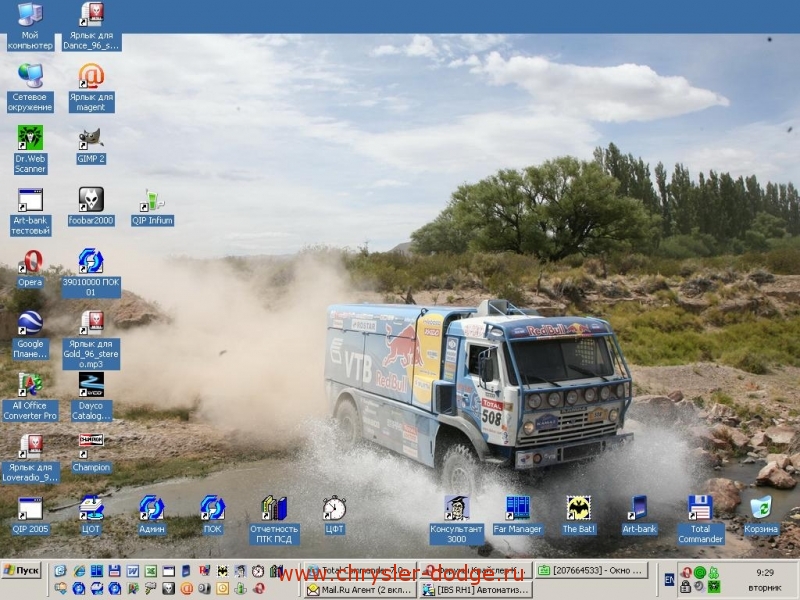Launch foobar2000 from the desktop
This screenshot has width=800, height=600.
(x=91, y=207)
